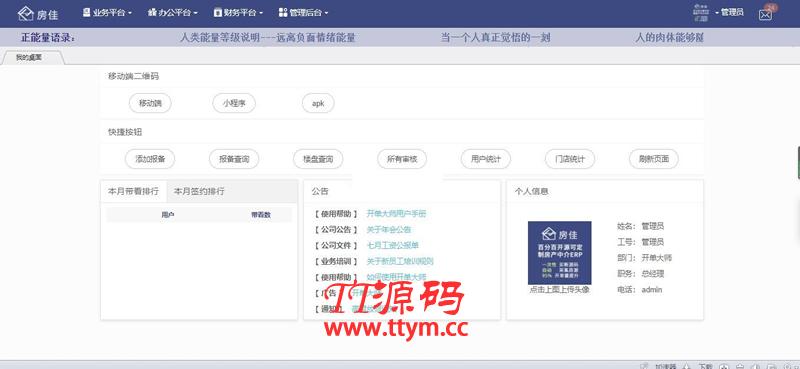The width and height of the screenshot is (800, 369).
Task: Click the 当一个人真正觉悟的一刻 marquee text
Action: coord(495,37)
